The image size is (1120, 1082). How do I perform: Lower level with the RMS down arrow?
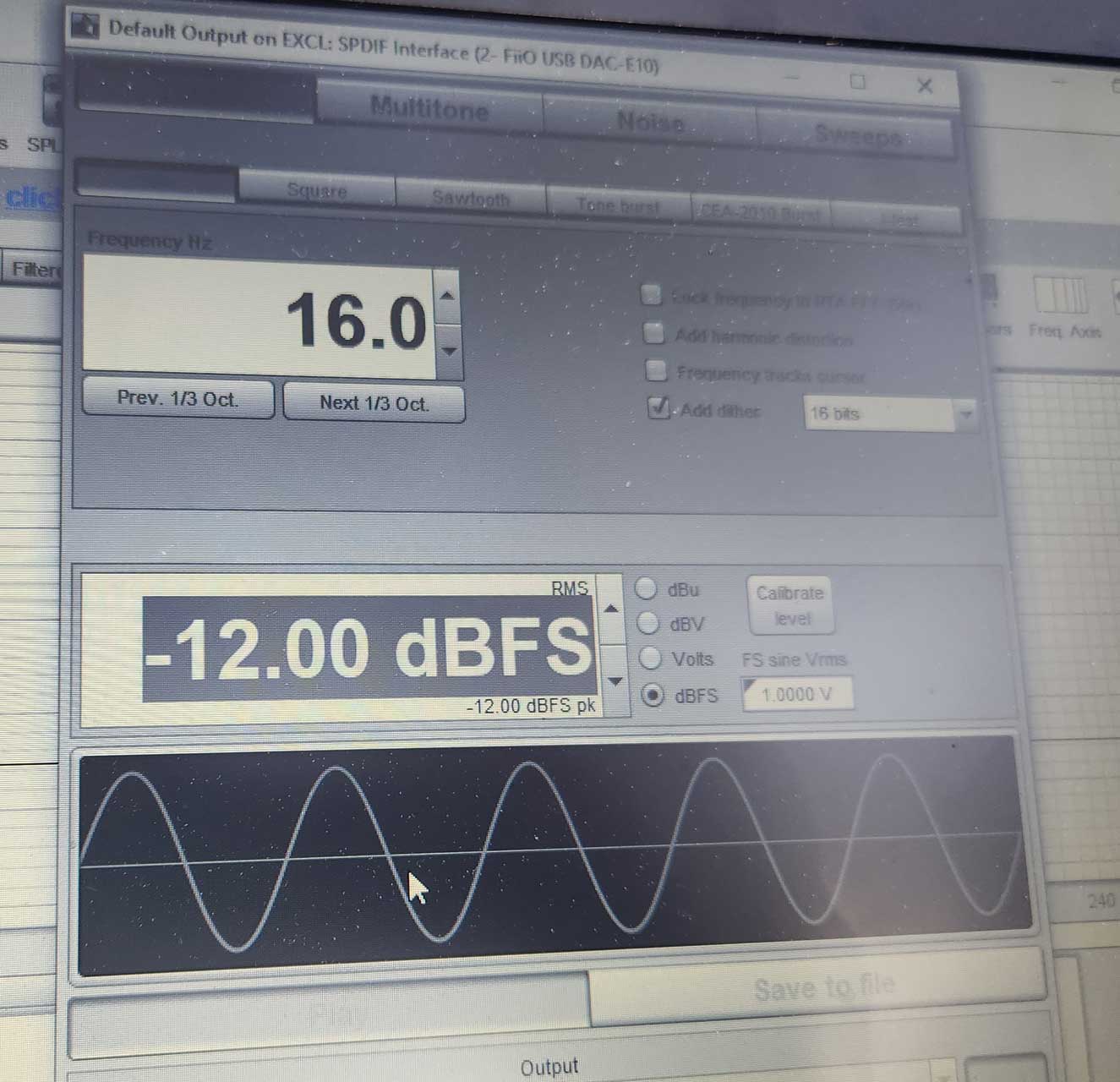point(615,680)
